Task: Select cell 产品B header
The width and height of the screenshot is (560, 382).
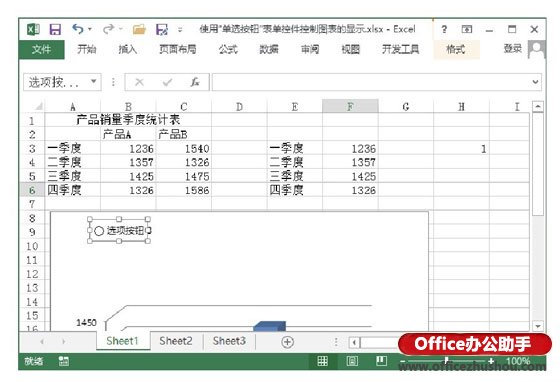Action: click(x=184, y=134)
